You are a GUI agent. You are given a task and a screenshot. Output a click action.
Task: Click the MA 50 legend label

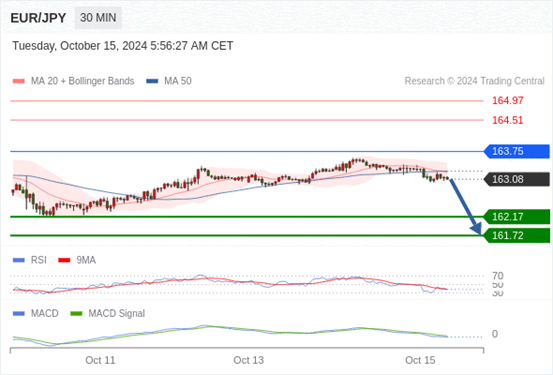(x=178, y=81)
